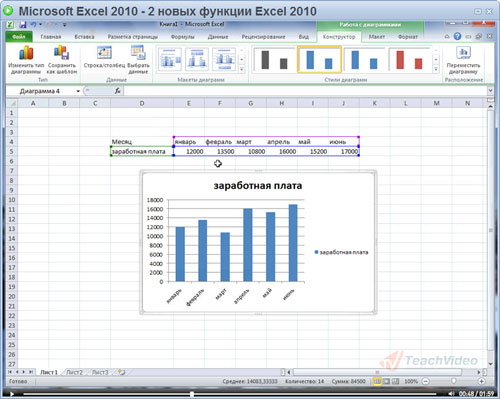The height and width of the screenshot is (399, 500).
Task: Expand the chart styles gallery
Action: coord(436,69)
